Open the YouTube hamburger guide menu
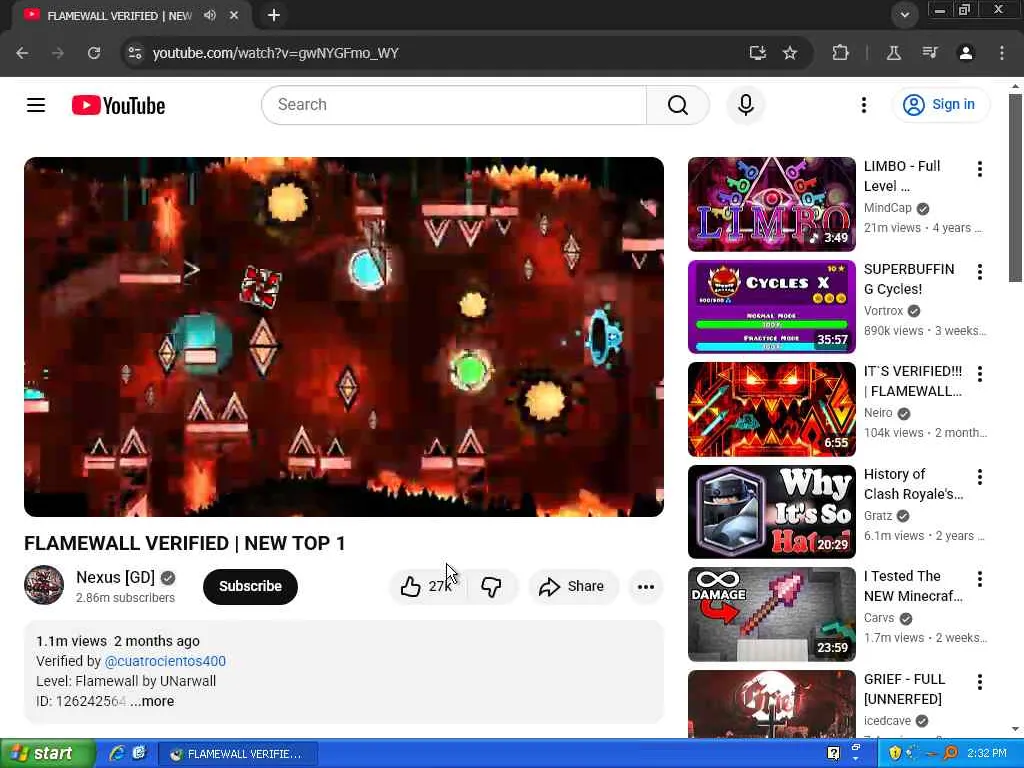Viewport: 1024px width, 768px height. [x=36, y=104]
